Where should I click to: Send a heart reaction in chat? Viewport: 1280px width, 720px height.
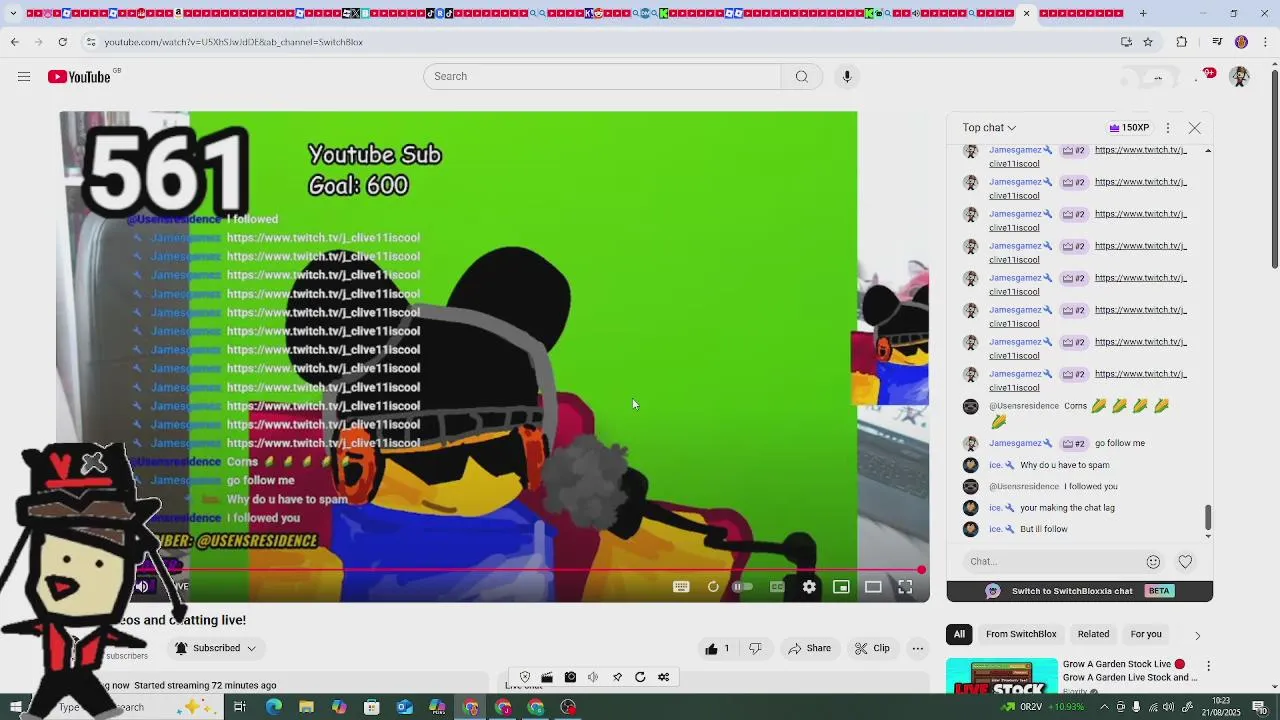[1185, 562]
